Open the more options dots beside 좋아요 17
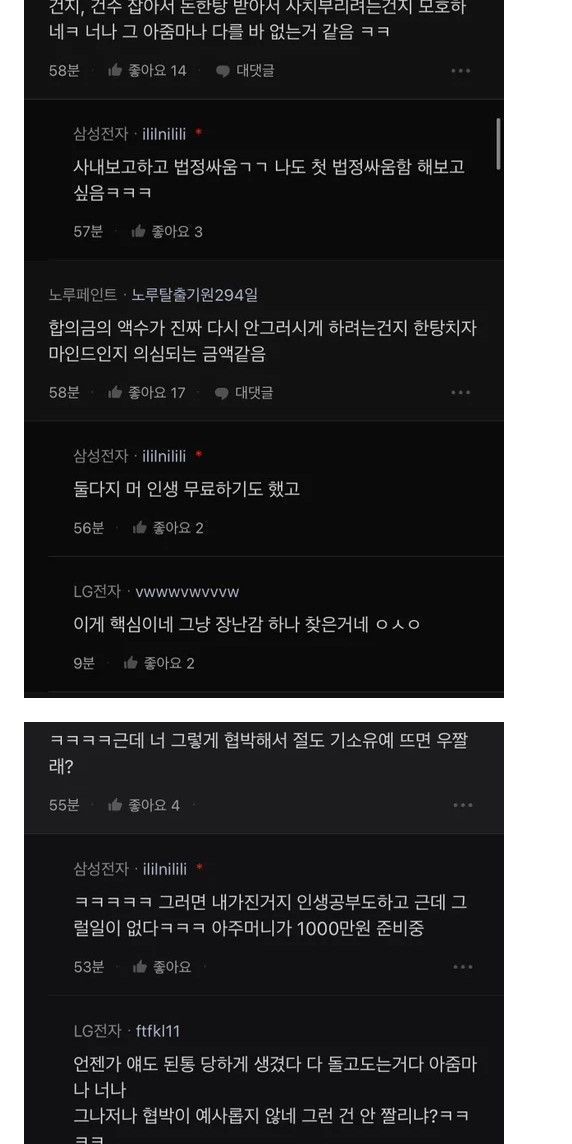 (x=460, y=393)
